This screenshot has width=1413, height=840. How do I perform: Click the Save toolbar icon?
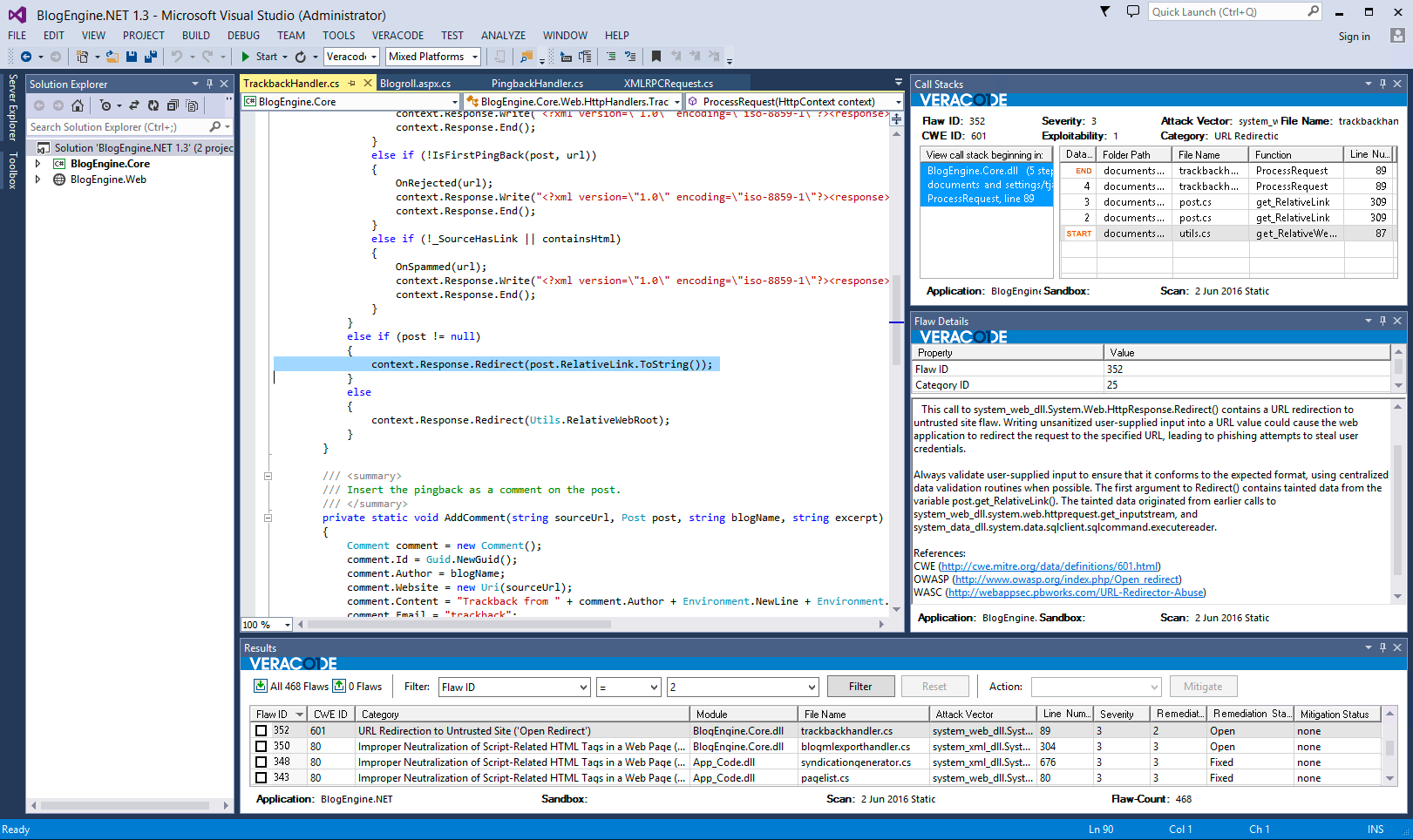coord(132,57)
